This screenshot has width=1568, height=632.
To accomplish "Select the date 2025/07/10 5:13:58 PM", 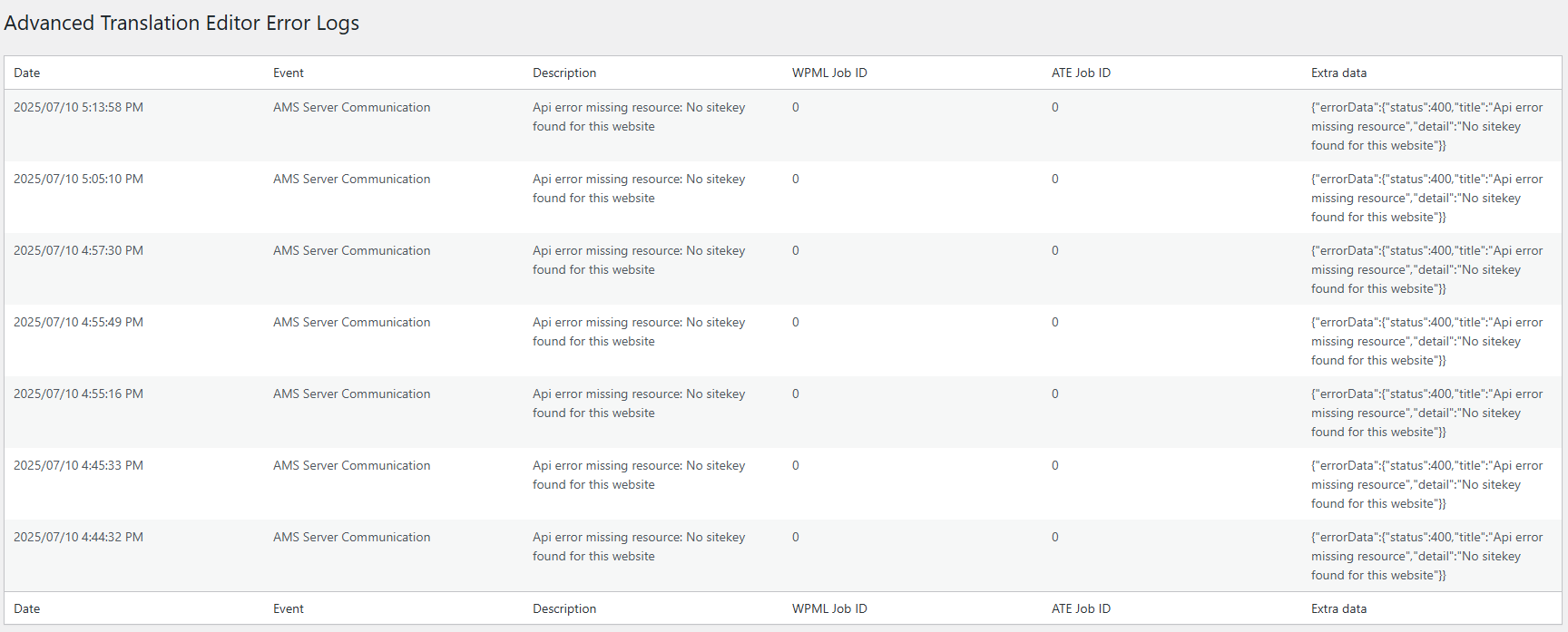I will tap(78, 107).
